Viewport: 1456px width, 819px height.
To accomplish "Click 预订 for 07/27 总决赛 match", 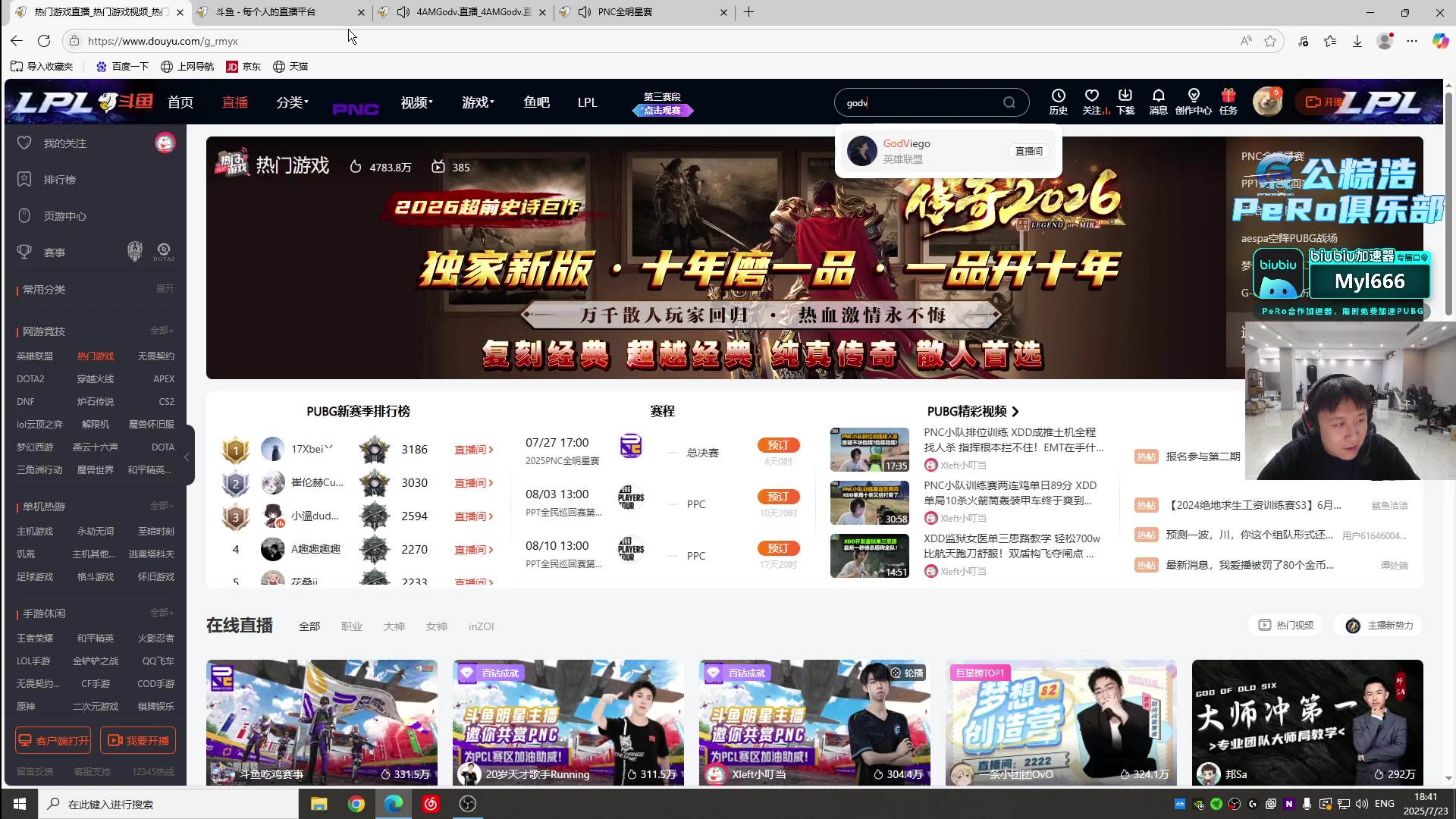I will [x=778, y=445].
